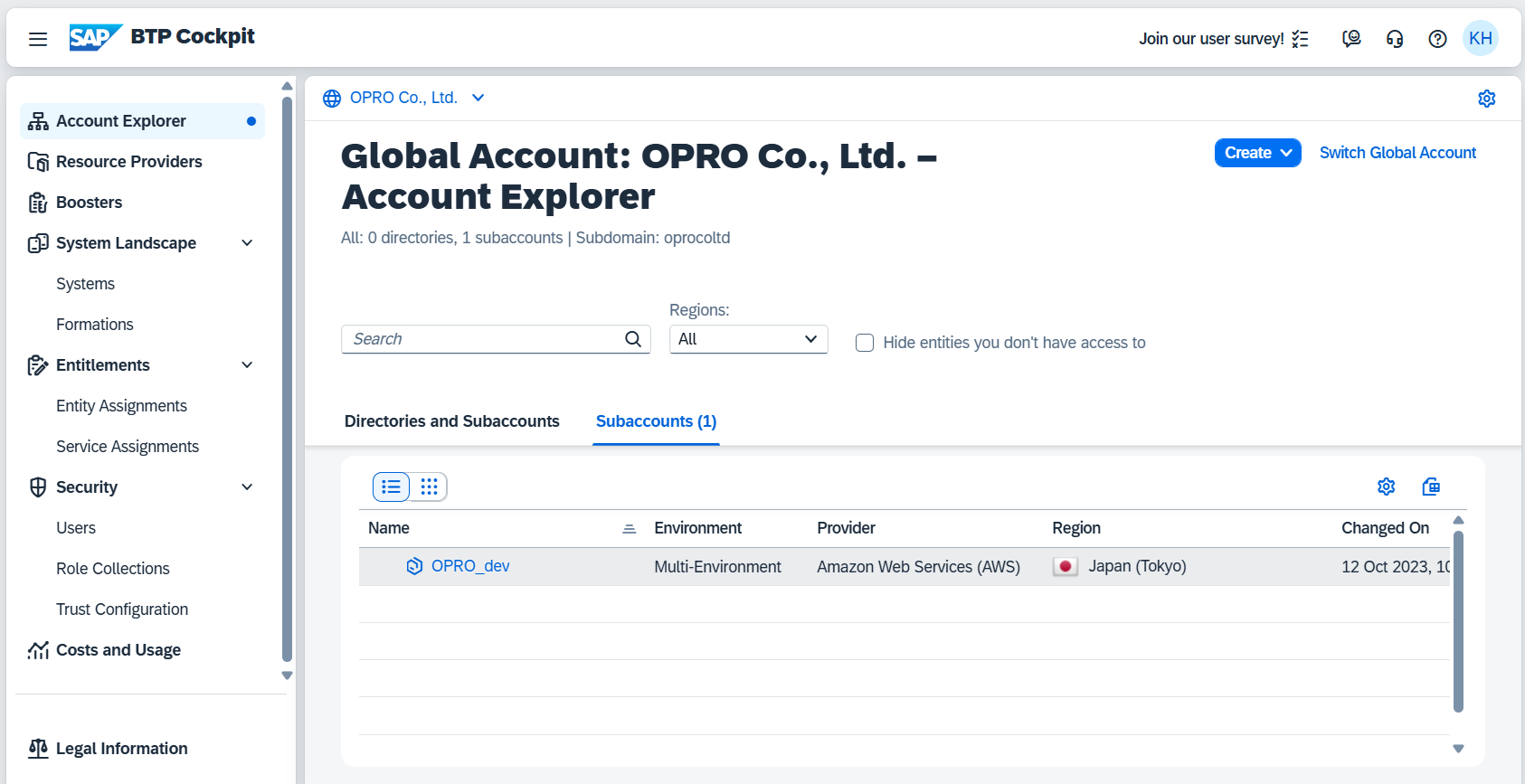Open the KH user profile avatar
Image resolution: width=1525 pixels, height=784 pixels.
click(x=1481, y=39)
